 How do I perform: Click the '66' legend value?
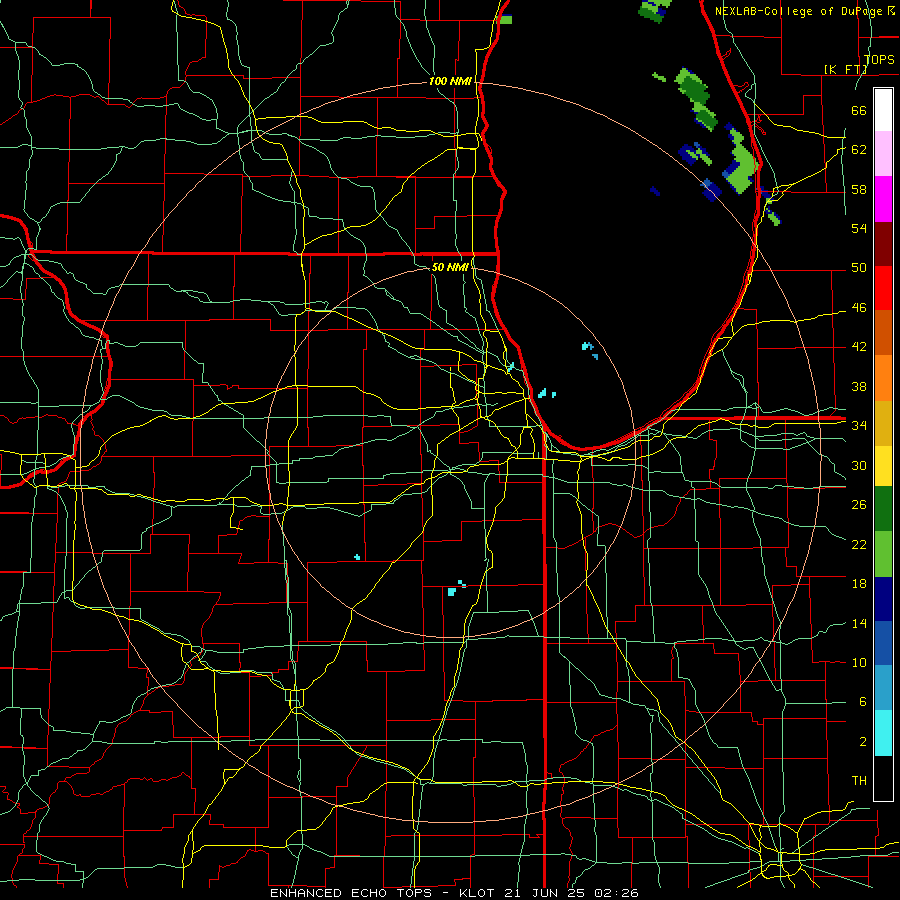point(859,110)
